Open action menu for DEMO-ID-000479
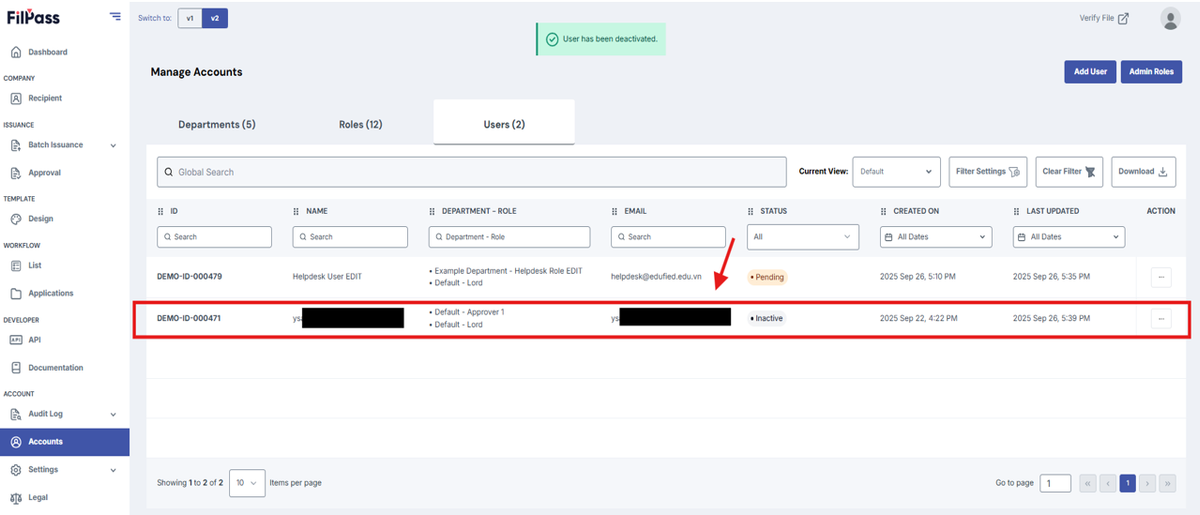The height and width of the screenshot is (515, 1200). pos(1161,277)
